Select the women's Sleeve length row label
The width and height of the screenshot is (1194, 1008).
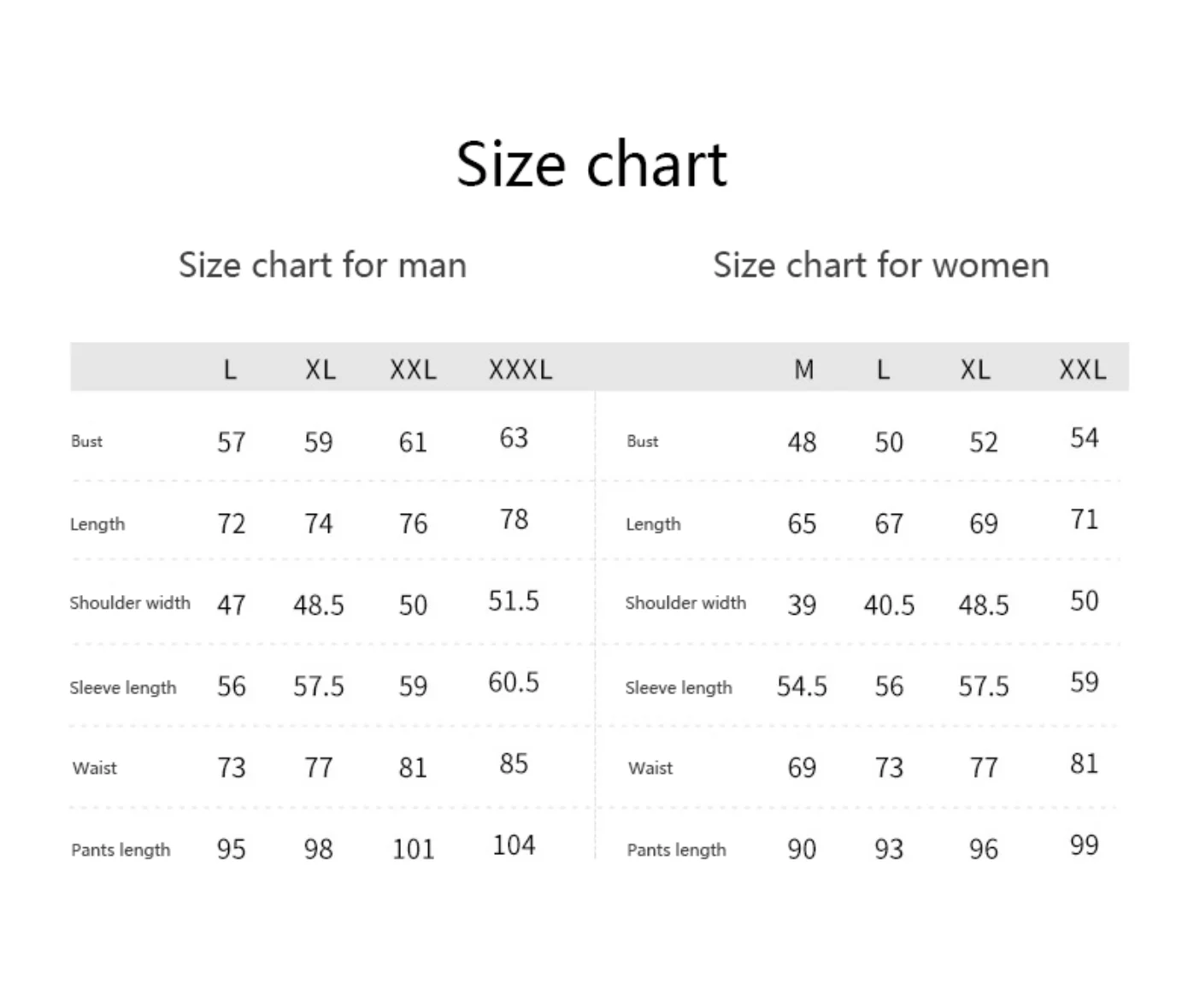(x=679, y=687)
